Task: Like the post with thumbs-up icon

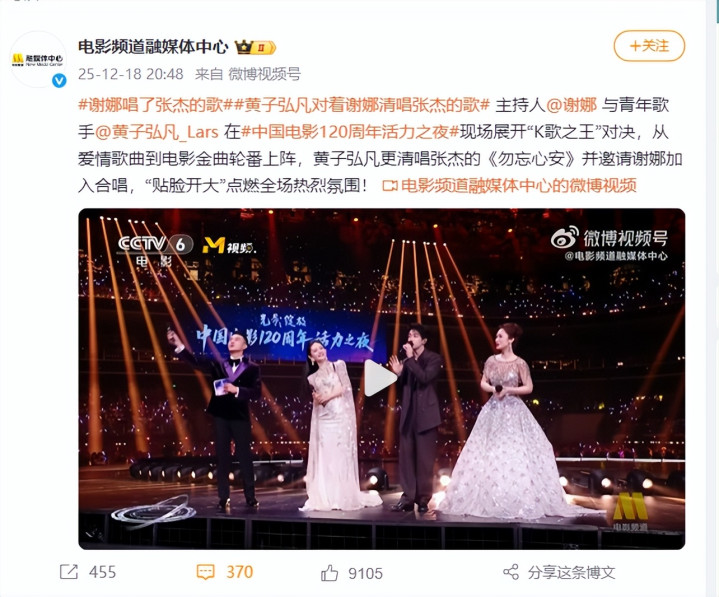Action: tap(329, 573)
